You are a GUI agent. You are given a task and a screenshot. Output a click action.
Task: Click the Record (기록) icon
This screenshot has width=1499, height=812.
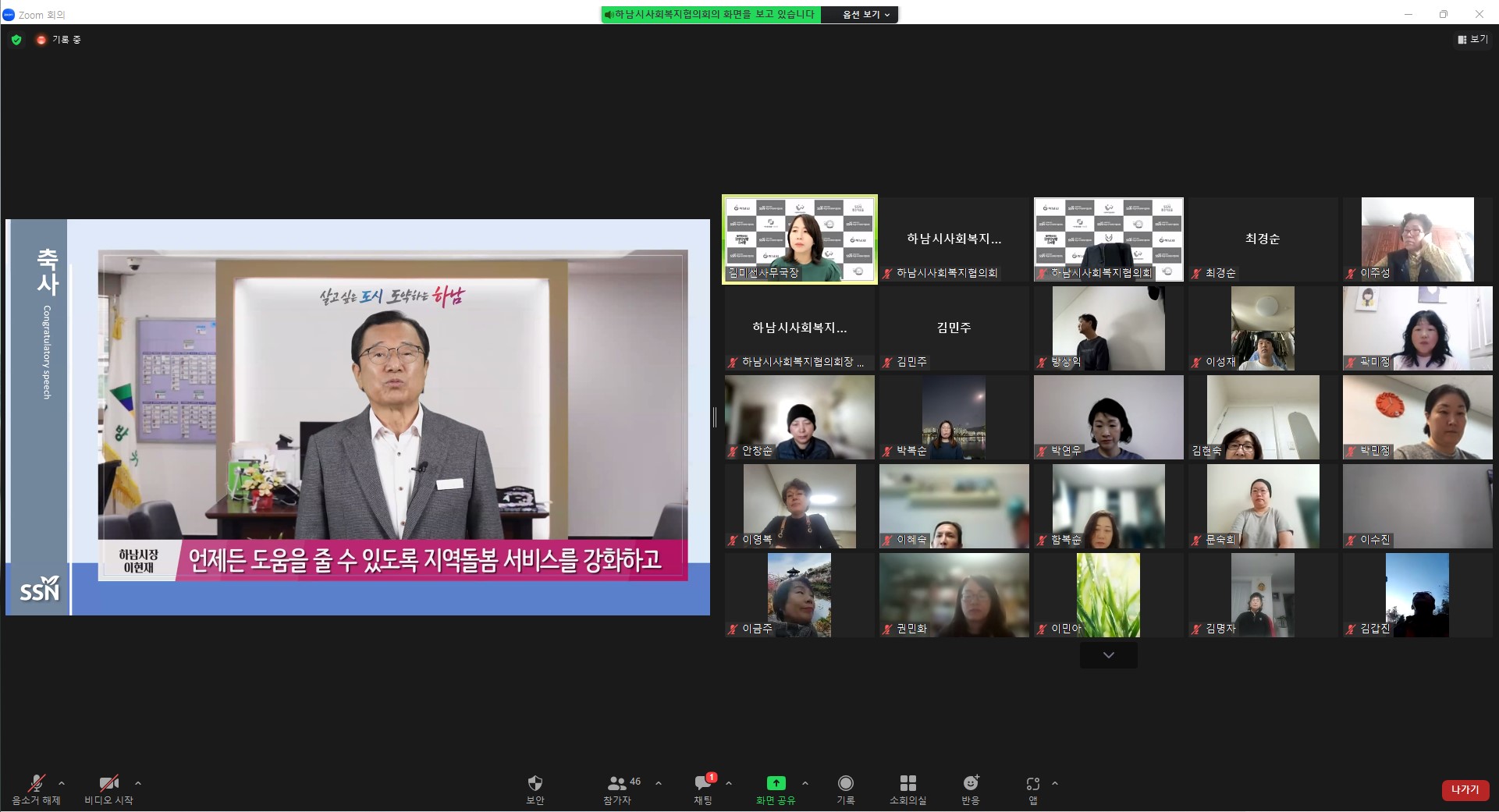click(845, 783)
